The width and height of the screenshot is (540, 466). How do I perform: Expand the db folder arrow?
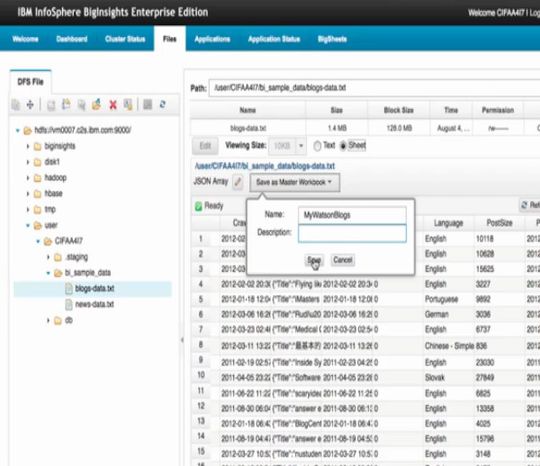(x=48, y=321)
